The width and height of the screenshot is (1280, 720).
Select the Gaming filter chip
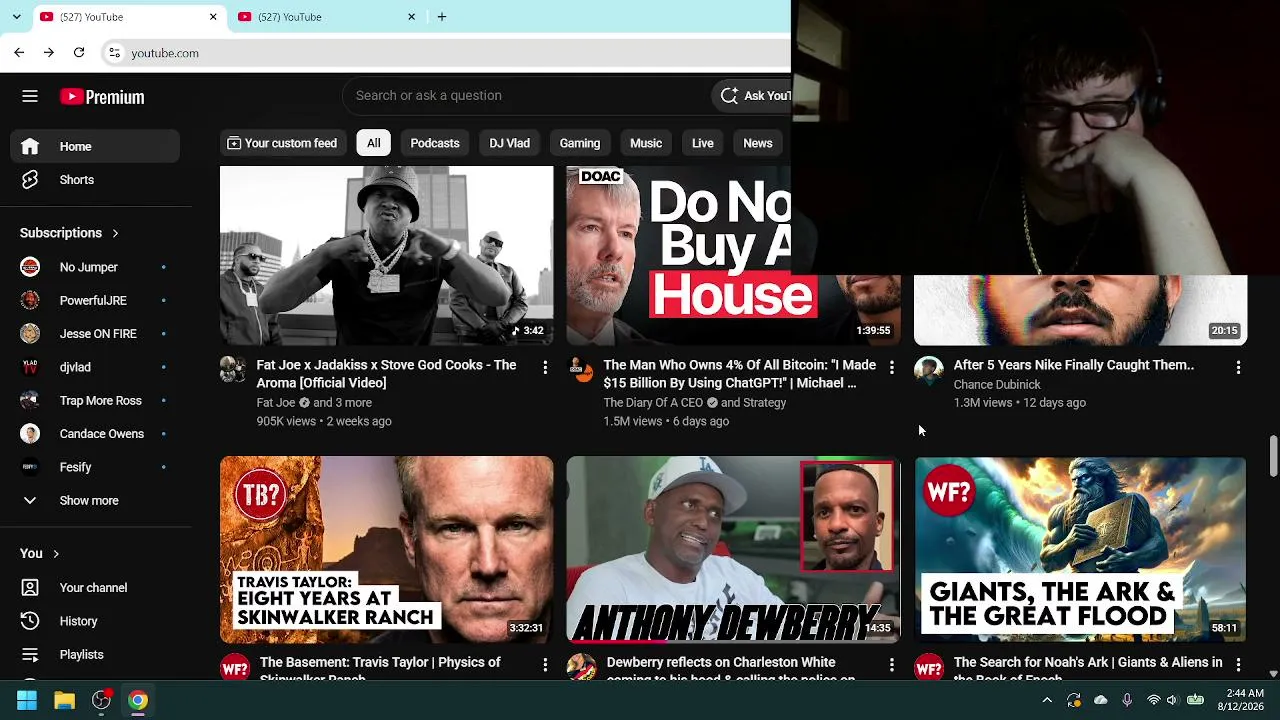(580, 143)
